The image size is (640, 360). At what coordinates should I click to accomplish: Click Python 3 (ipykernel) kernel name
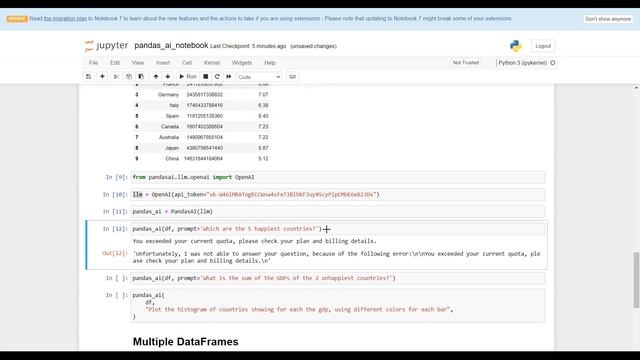click(522, 63)
